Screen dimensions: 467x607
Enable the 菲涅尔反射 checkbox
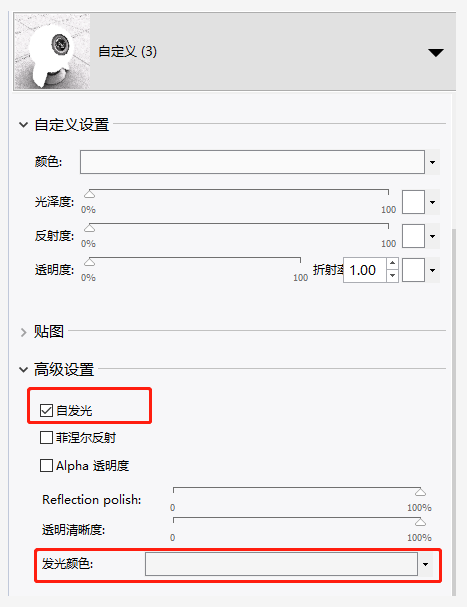(x=46, y=438)
